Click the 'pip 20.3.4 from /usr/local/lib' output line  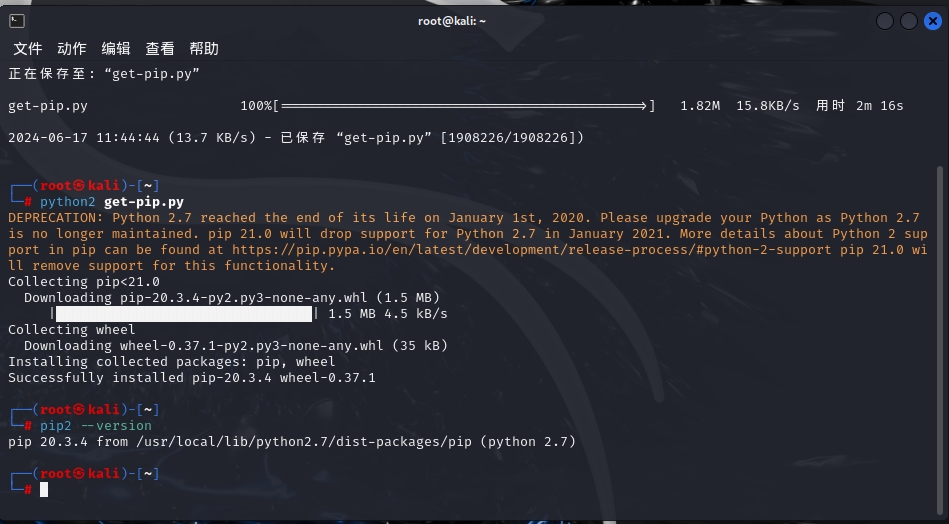tap(292, 442)
